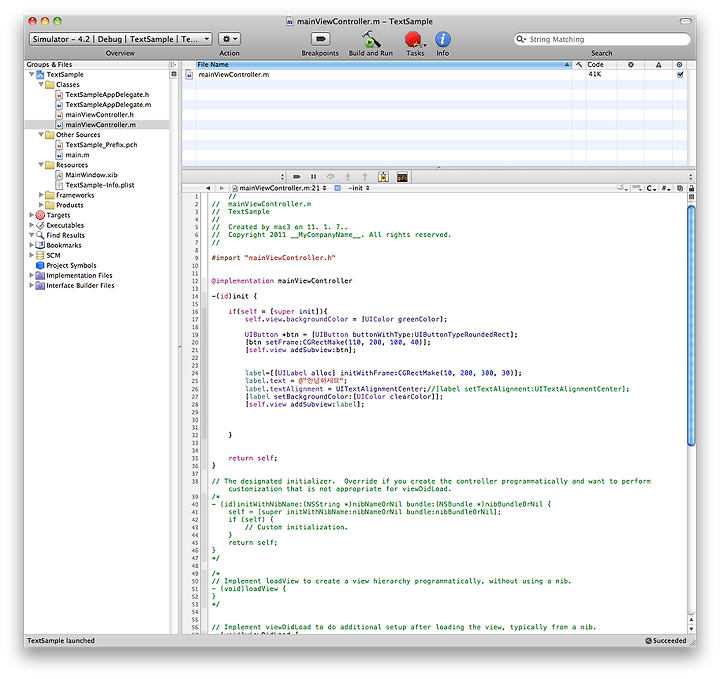Expand the Targets group
720x679 pixels.
tap(31, 215)
